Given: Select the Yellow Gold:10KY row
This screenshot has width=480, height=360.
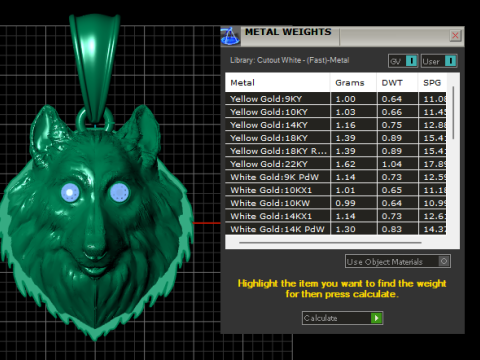Looking at the screenshot, I should pos(336,112).
